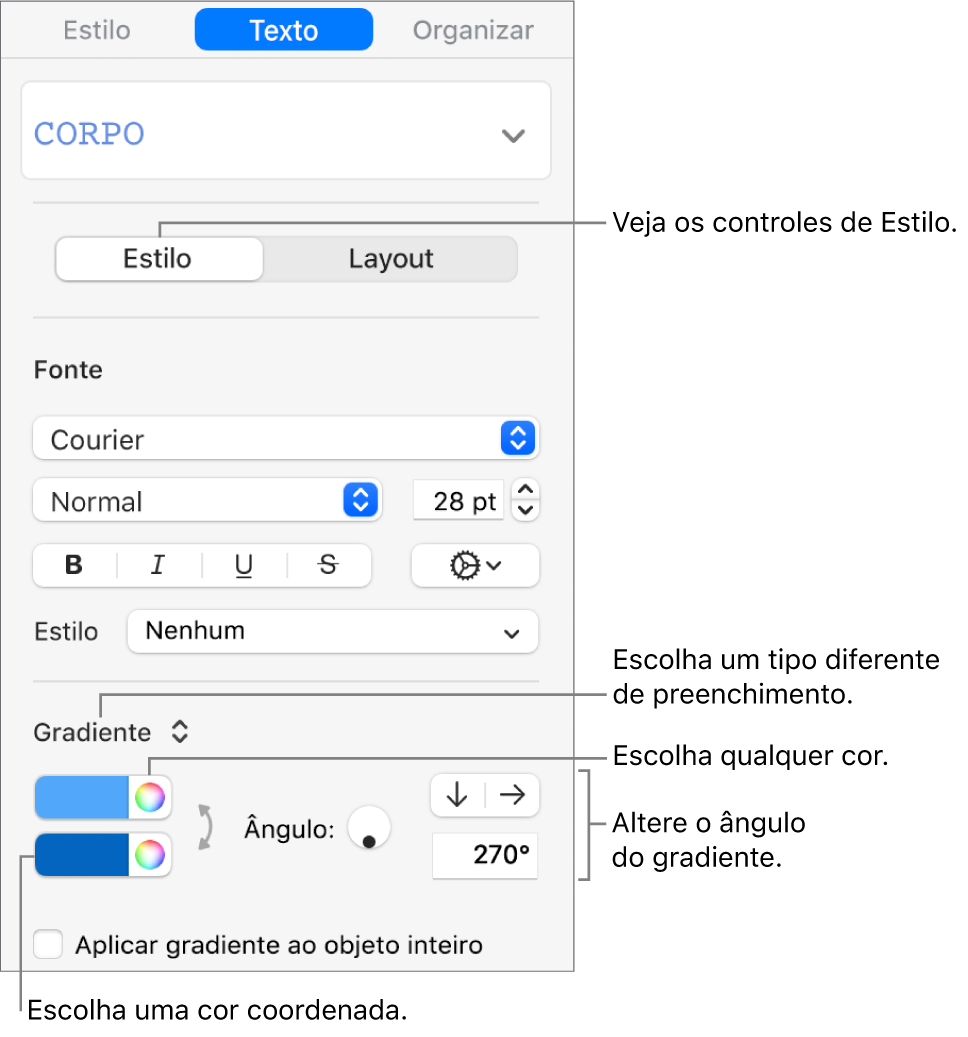This screenshot has height=1037, width=968.
Task: Open the Courier font dropdown
Action: (286, 439)
